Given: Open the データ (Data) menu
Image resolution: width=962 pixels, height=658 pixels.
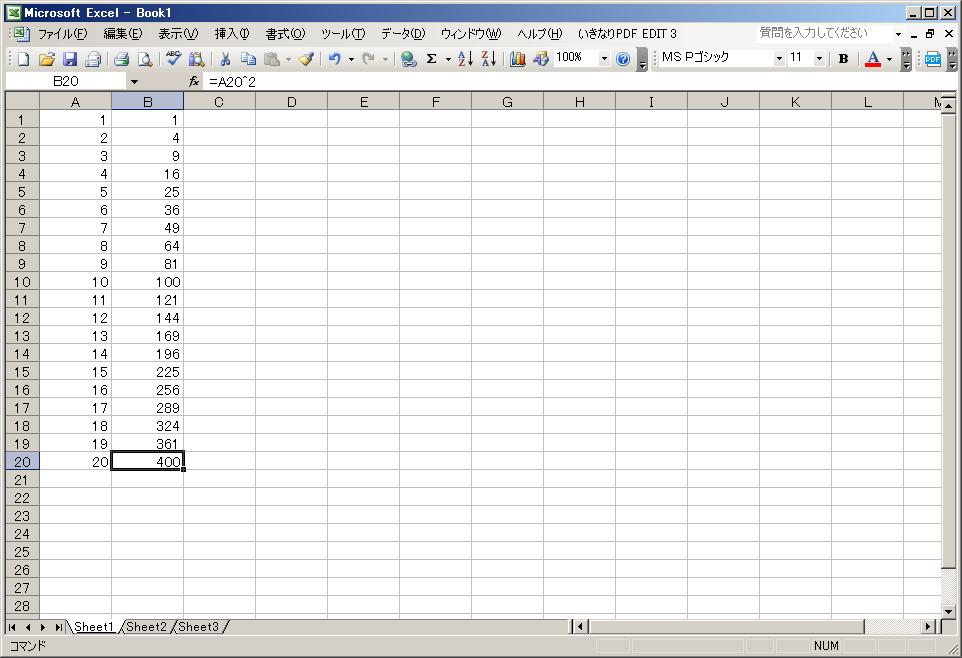Looking at the screenshot, I should 402,34.
